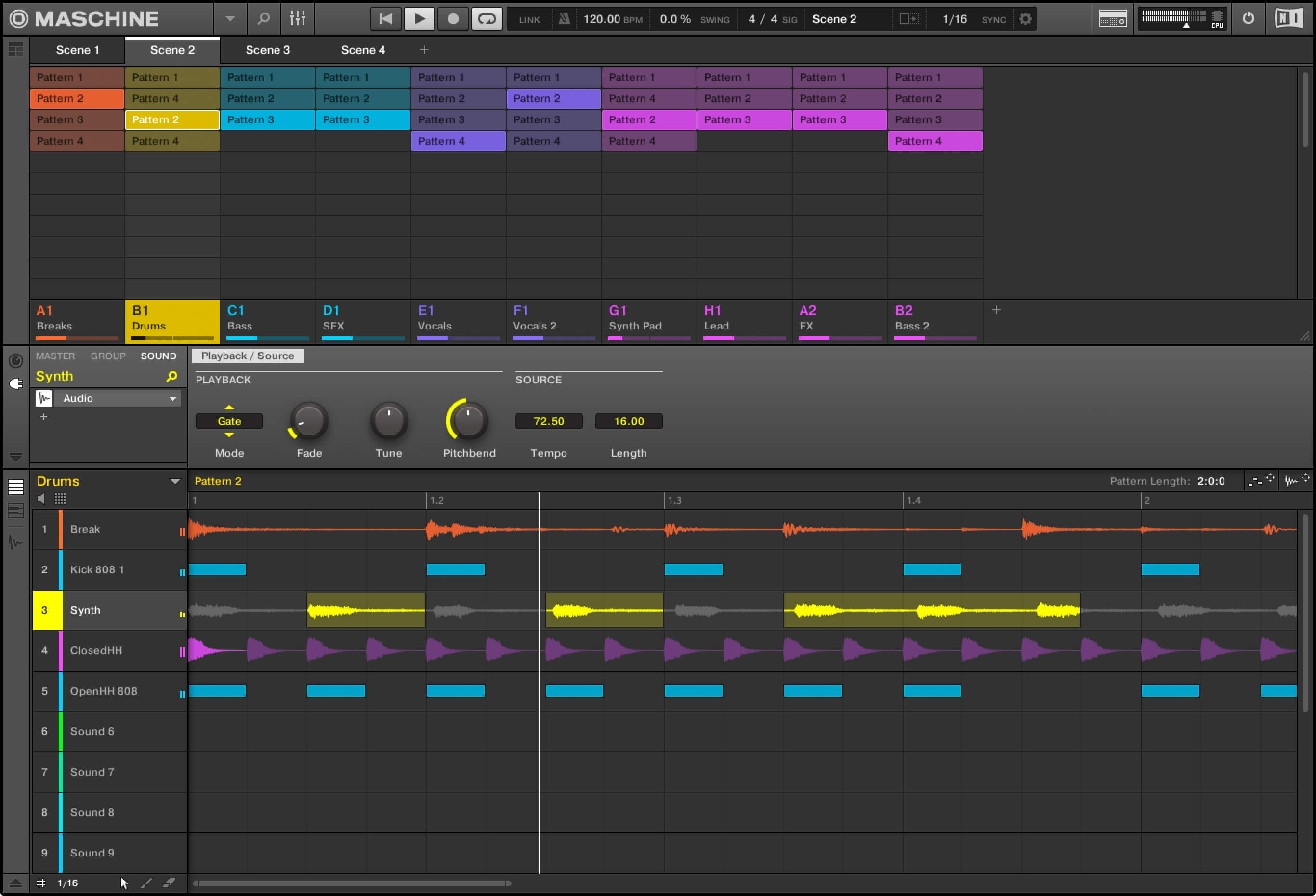
Task: Toggle the follow playhead icon
Action: pos(909,19)
